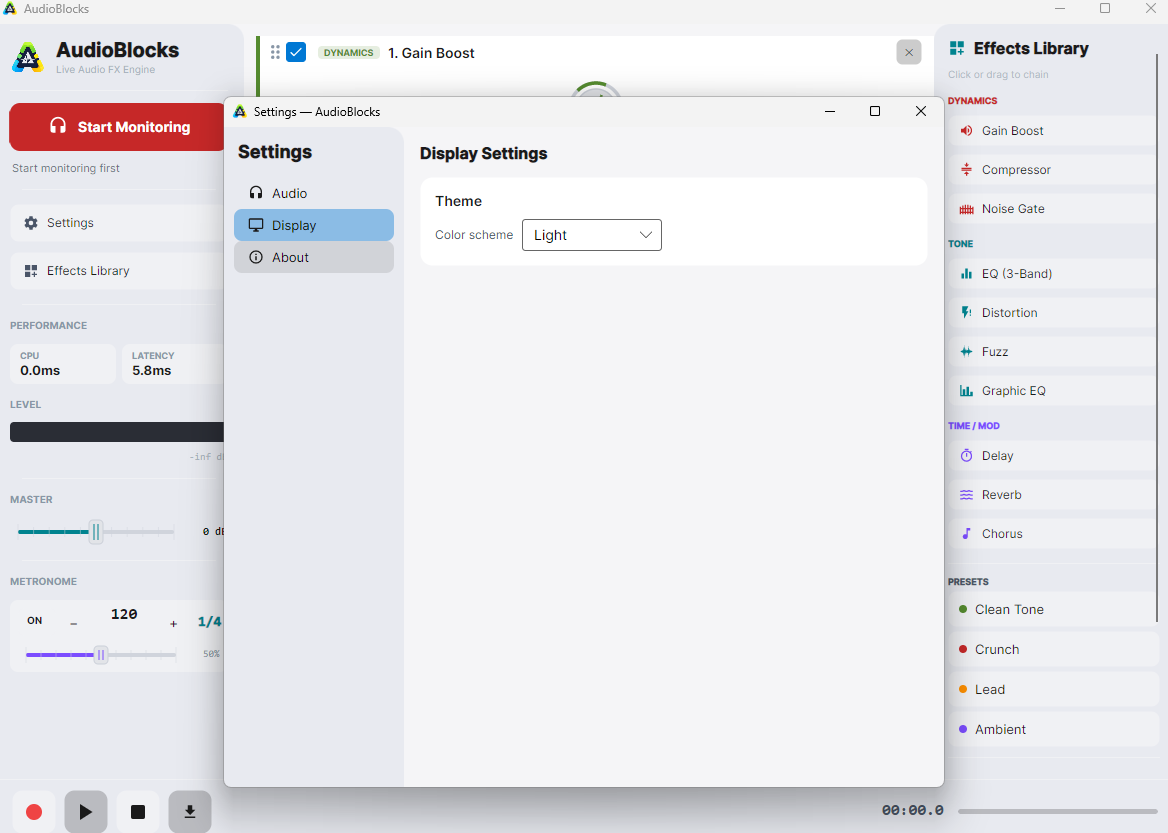This screenshot has width=1168, height=833.
Task: Click the Master volume slider
Action: [95, 532]
